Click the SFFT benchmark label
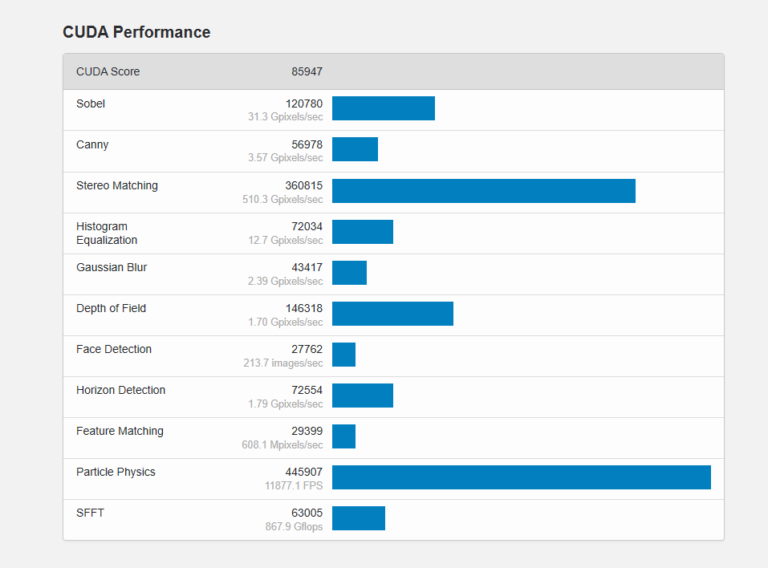Viewport: 768px width, 568px height. 89,513
